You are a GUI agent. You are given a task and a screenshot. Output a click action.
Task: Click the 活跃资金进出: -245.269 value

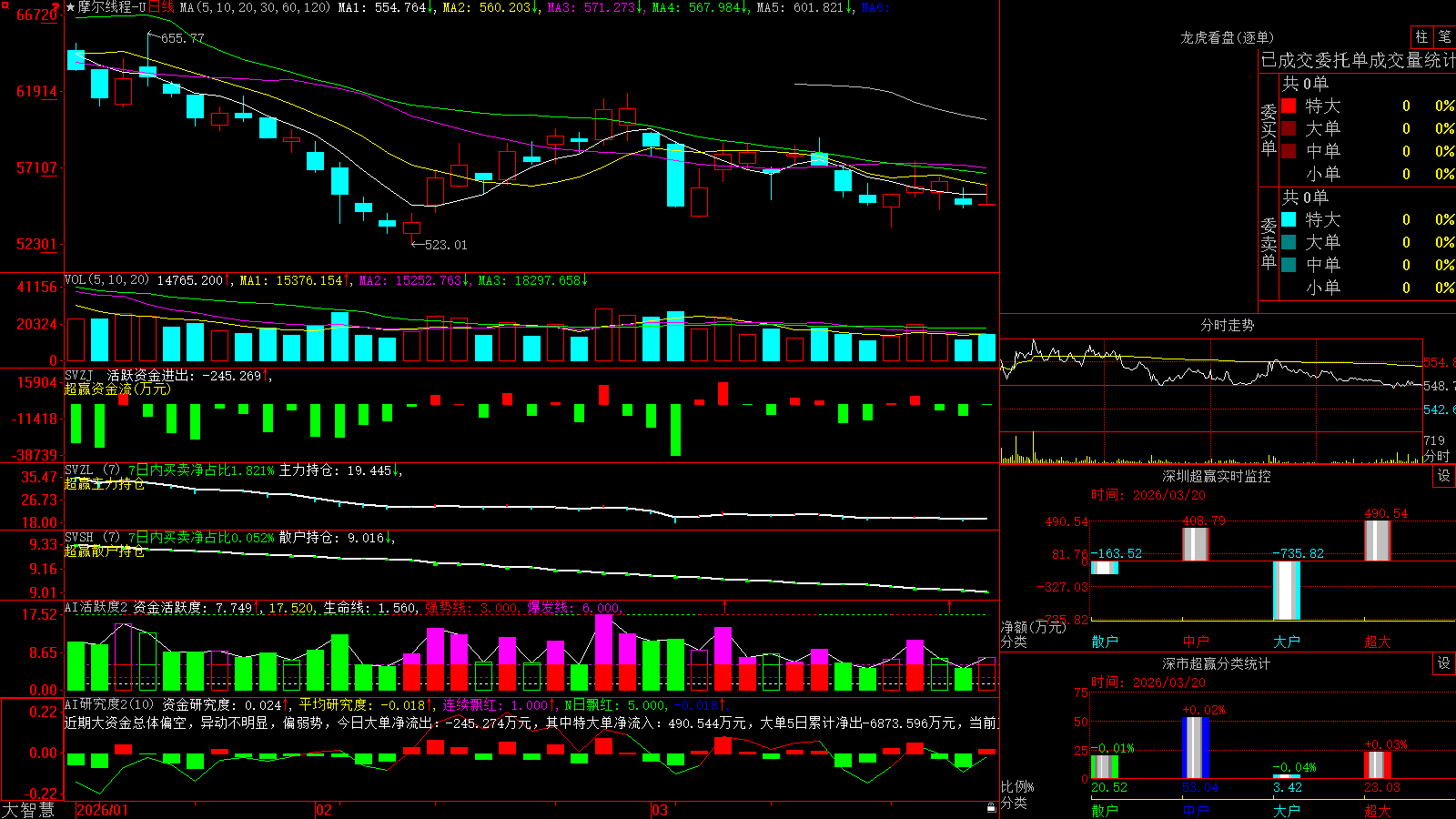(189, 375)
